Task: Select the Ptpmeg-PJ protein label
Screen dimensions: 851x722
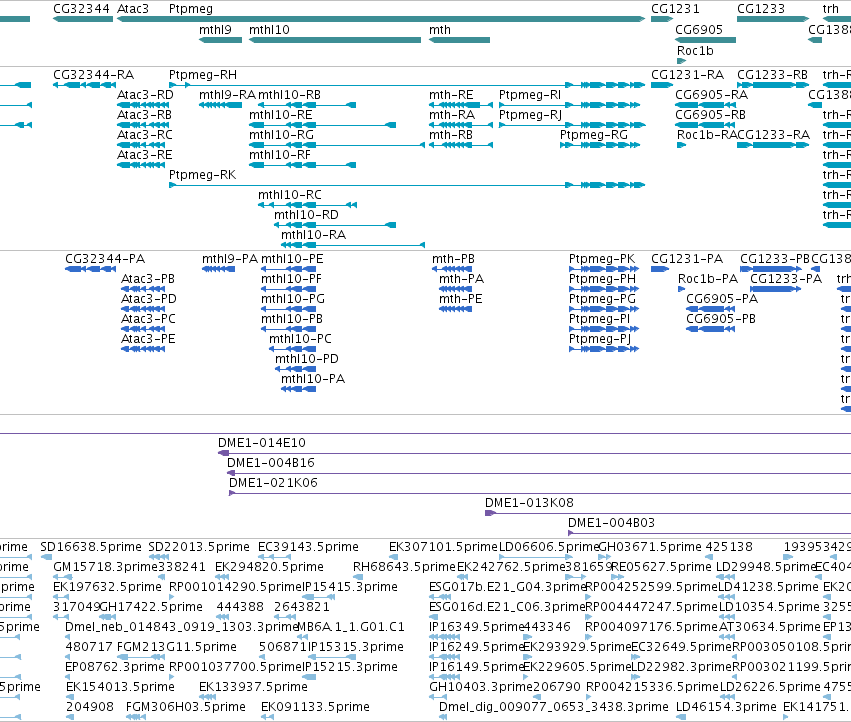Action: [600, 339]
